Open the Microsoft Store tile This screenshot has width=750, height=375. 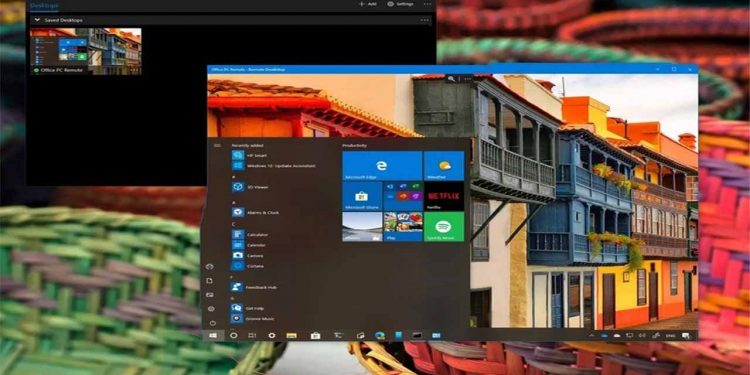(x=362, y=196)
